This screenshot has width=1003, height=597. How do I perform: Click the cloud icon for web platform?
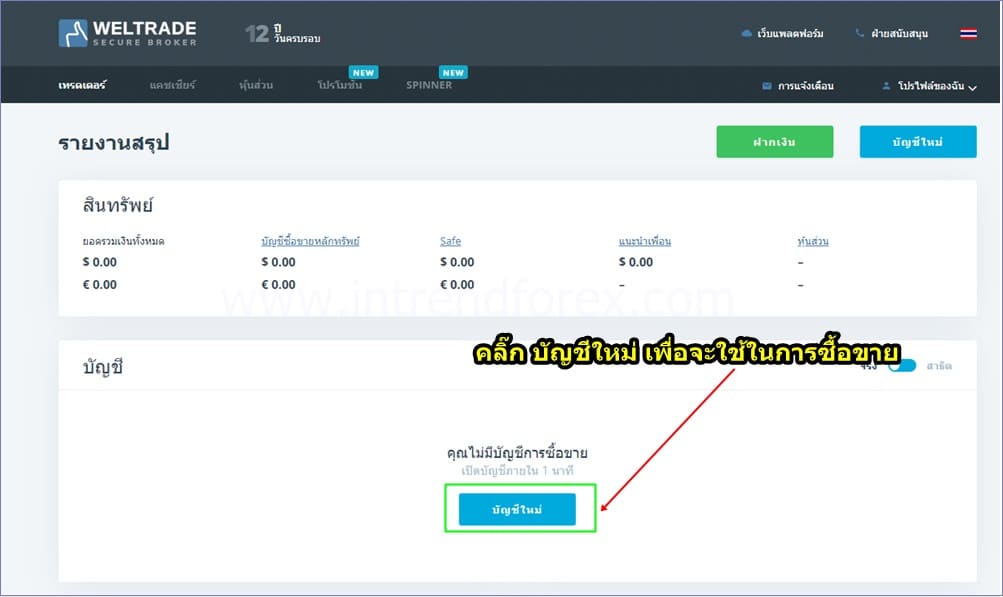pos(746,34)
